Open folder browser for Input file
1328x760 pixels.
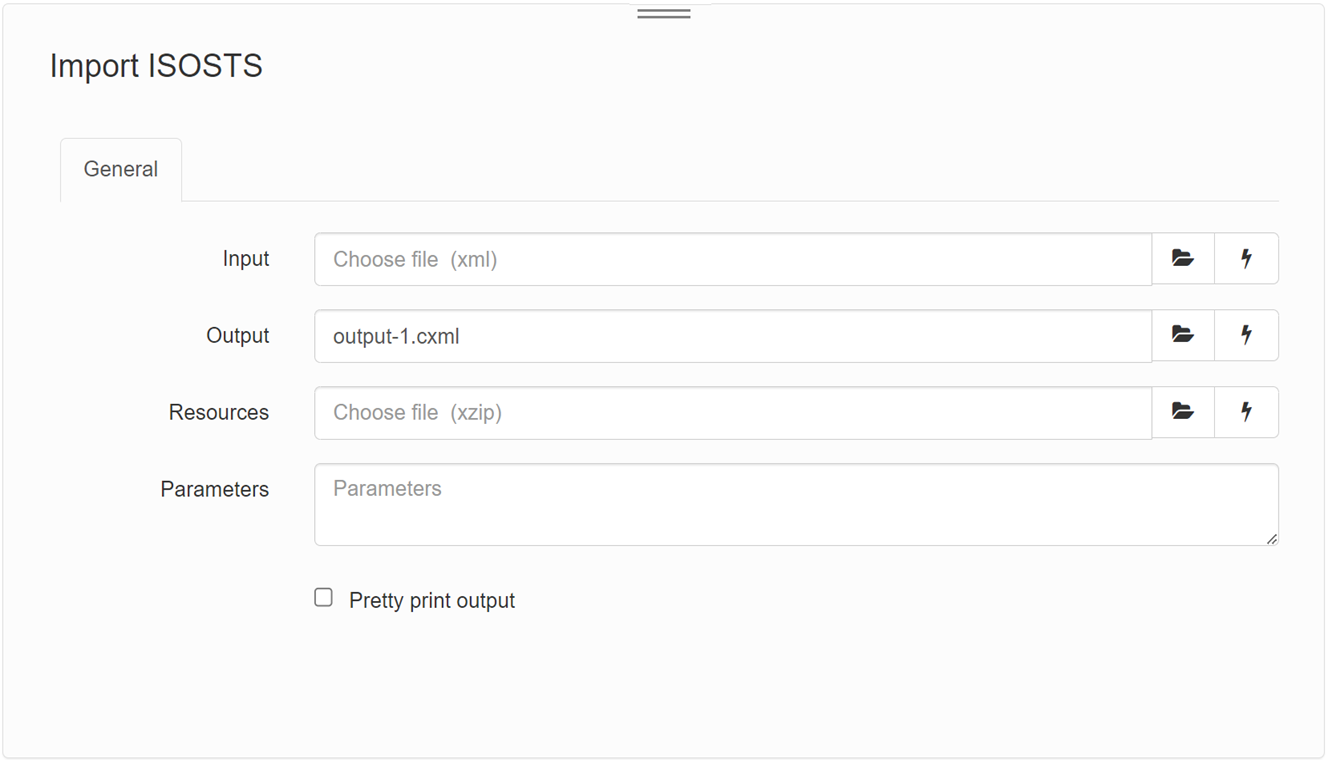coord(1183,259)
